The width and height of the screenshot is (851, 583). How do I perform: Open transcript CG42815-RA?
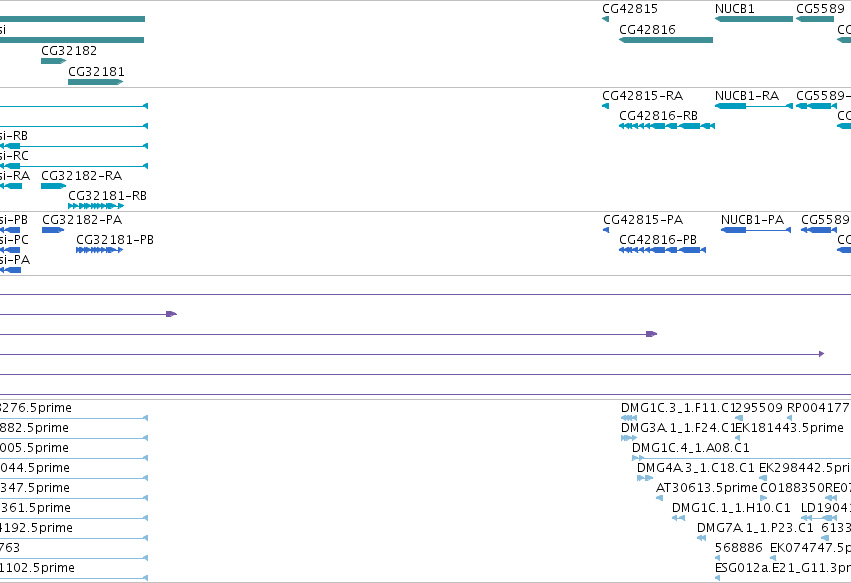643,96
